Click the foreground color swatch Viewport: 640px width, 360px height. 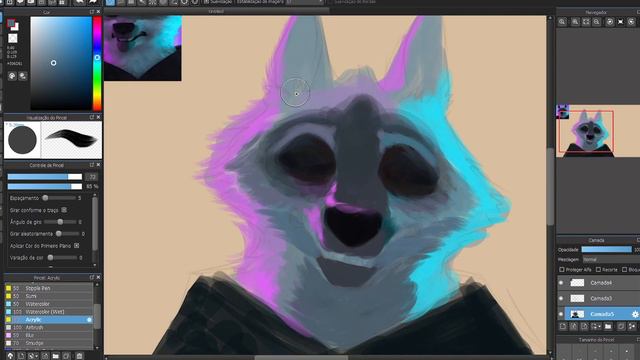point(11,23)
